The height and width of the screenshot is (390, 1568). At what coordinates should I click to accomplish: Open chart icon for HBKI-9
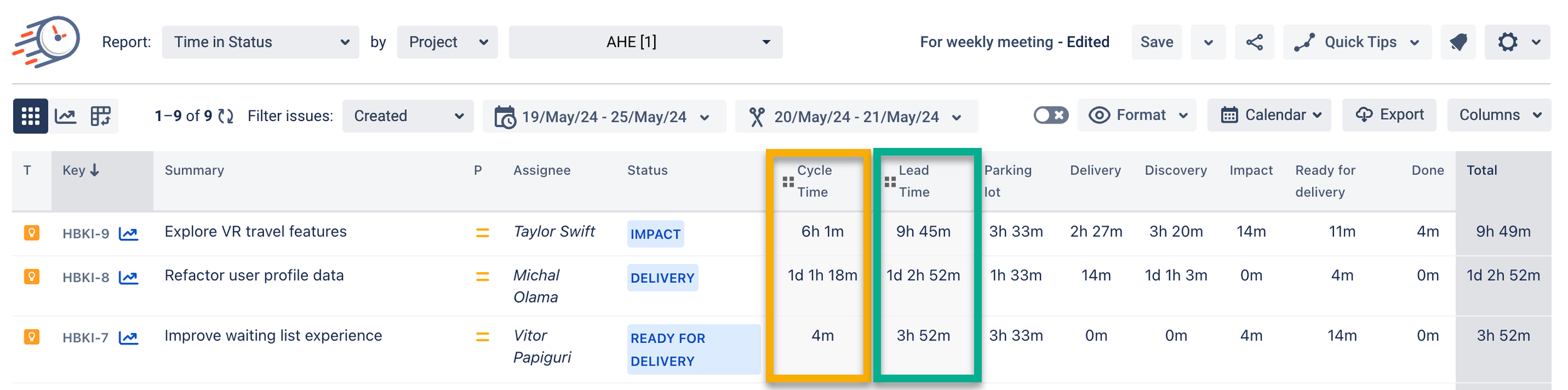point(129,234)
